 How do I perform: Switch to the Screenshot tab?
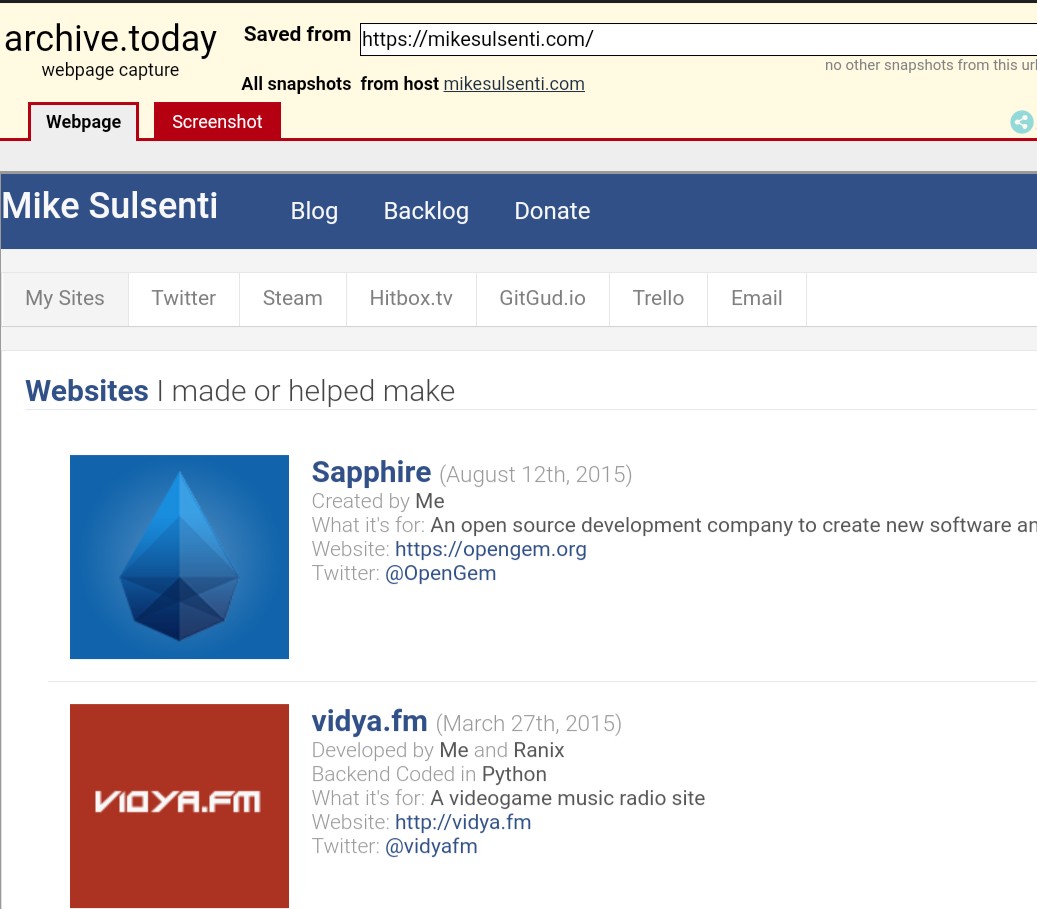[217, 122]
